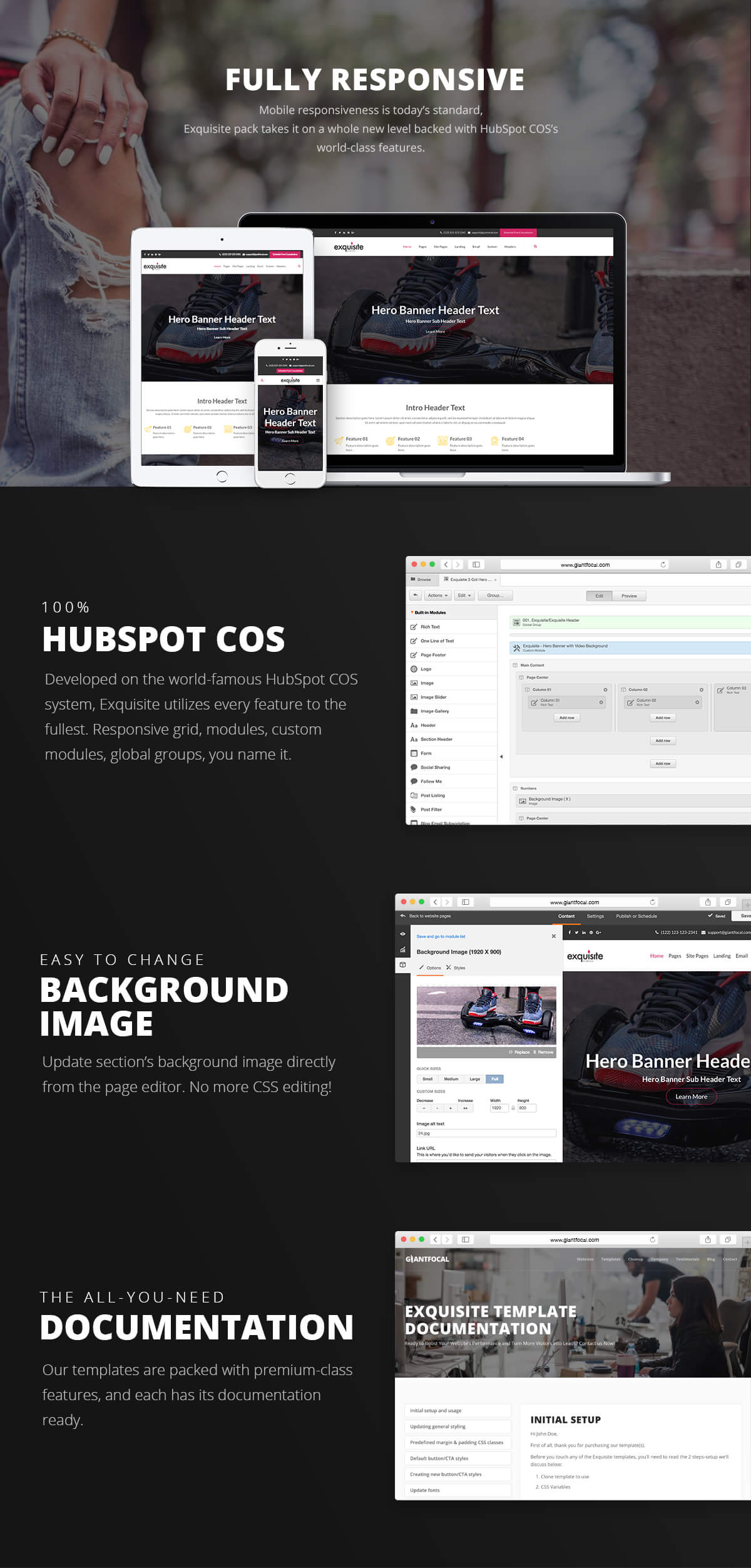Click the back arrow button beside Actions
Viewport: 751px width, 1568px height.
click(x=416, y=596)
